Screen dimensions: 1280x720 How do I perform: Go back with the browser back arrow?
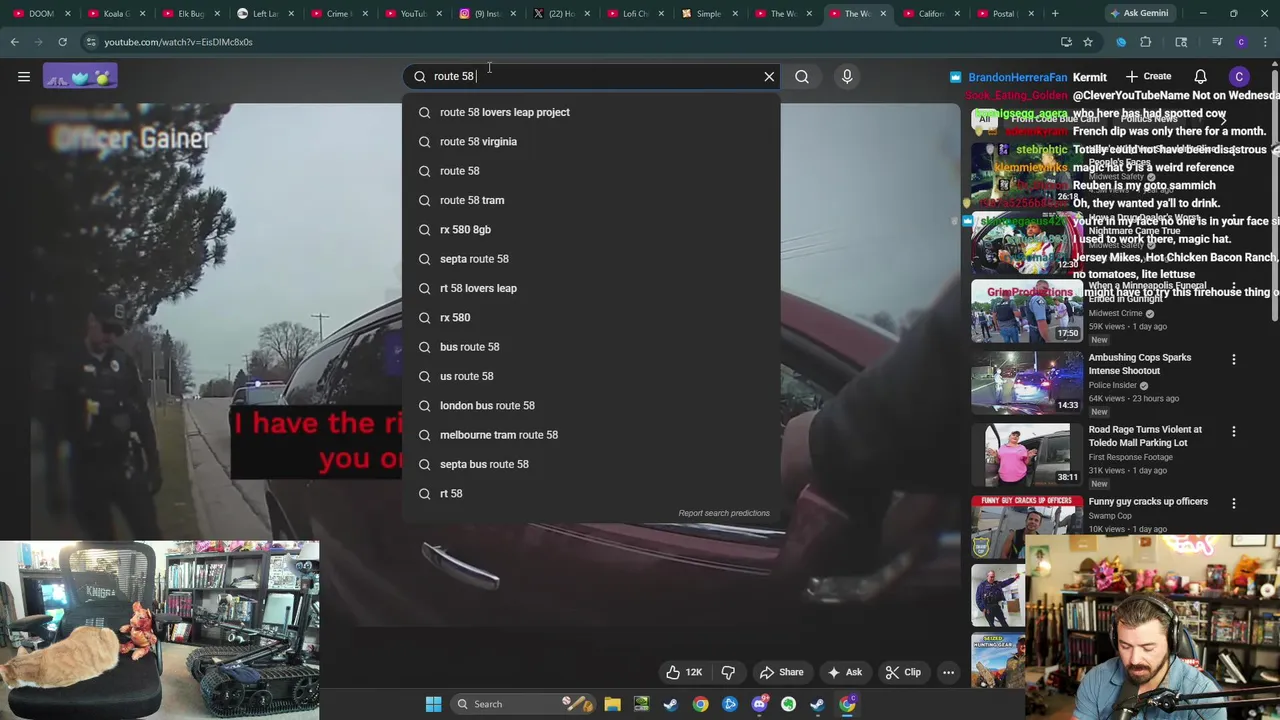[15, 42]
